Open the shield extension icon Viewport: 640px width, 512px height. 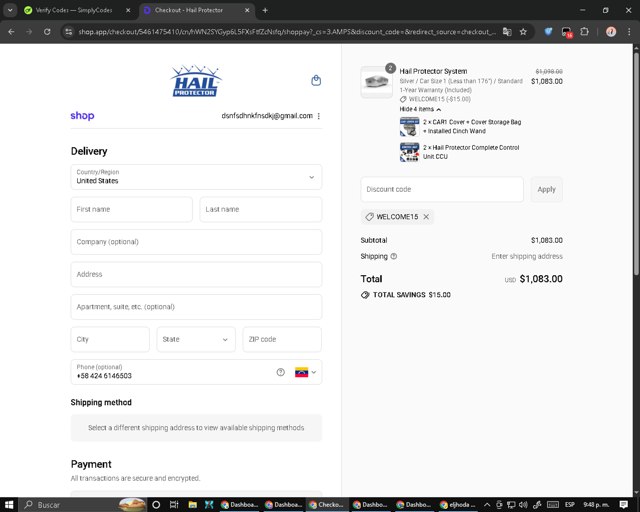click(548, 32)
